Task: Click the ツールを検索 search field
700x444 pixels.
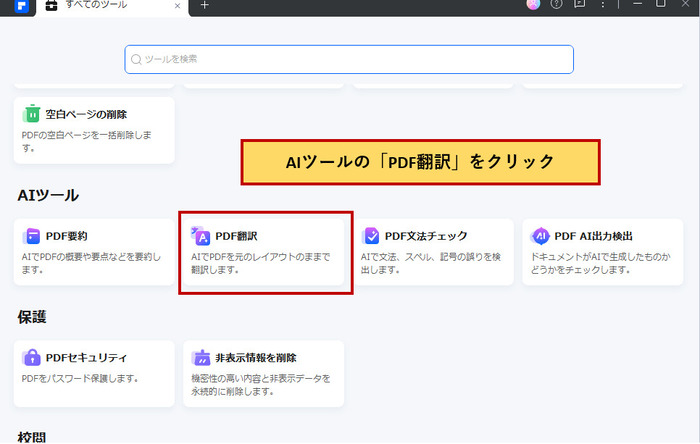Action: pos(350,59)
